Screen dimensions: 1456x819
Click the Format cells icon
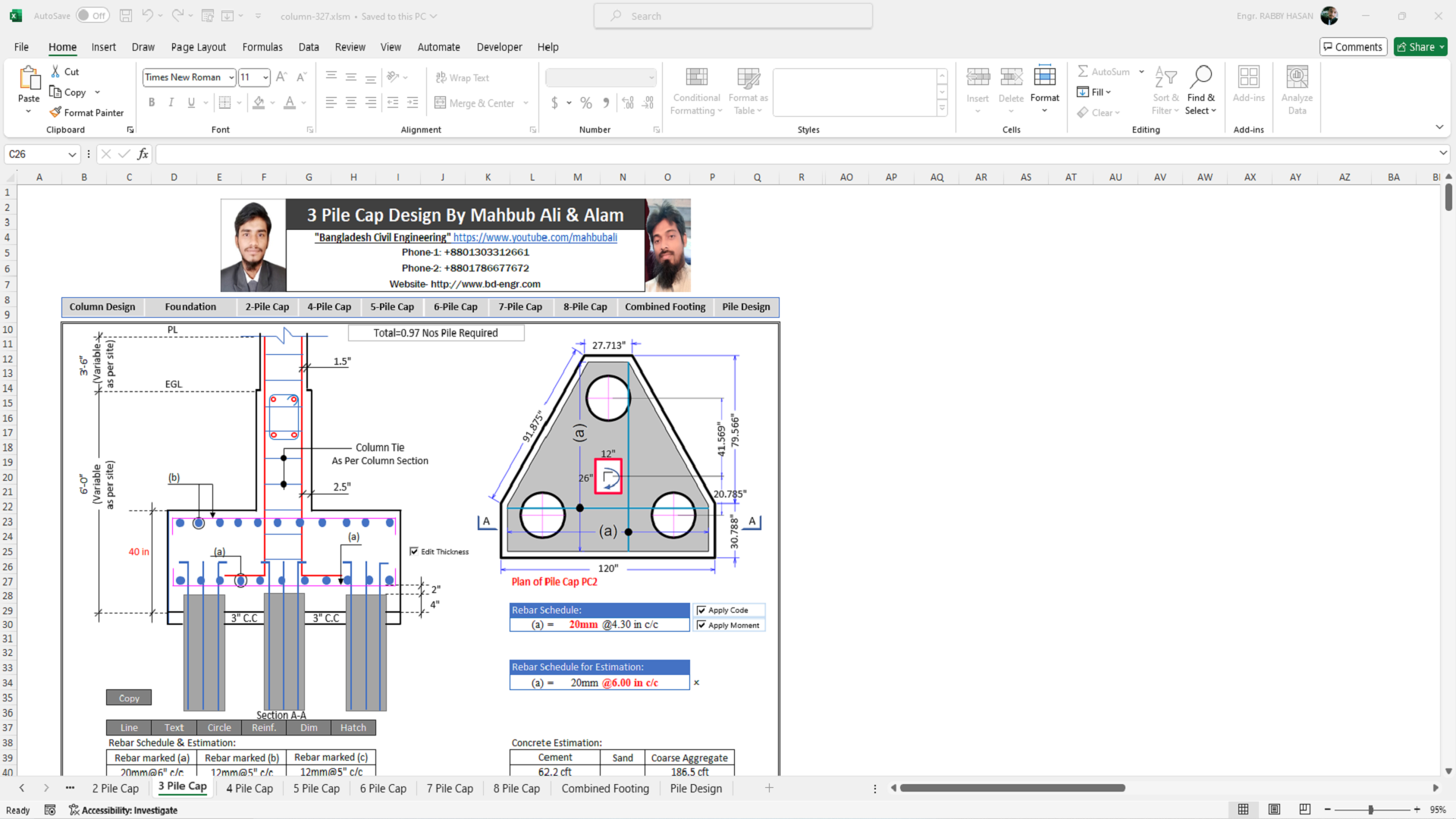tap(1044, 77)
